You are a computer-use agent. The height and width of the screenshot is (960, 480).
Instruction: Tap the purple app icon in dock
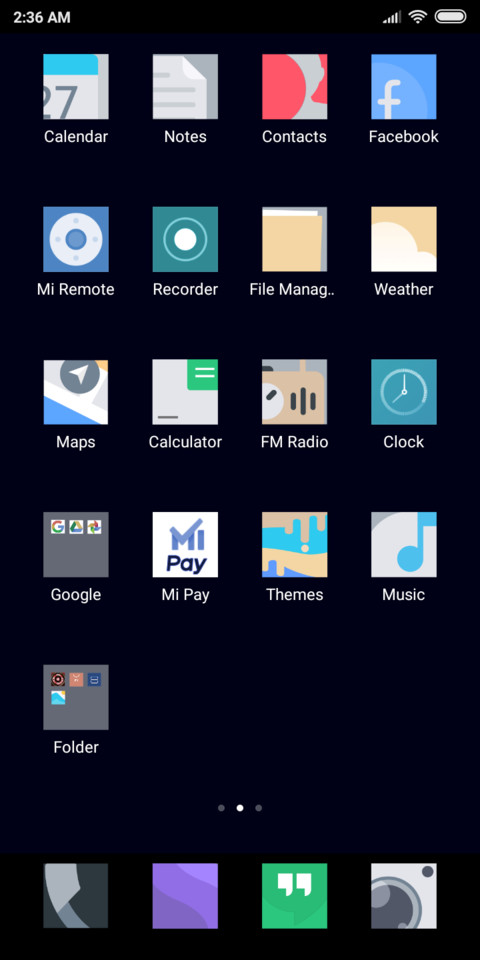pyautogui.click(x=185, y=896)
